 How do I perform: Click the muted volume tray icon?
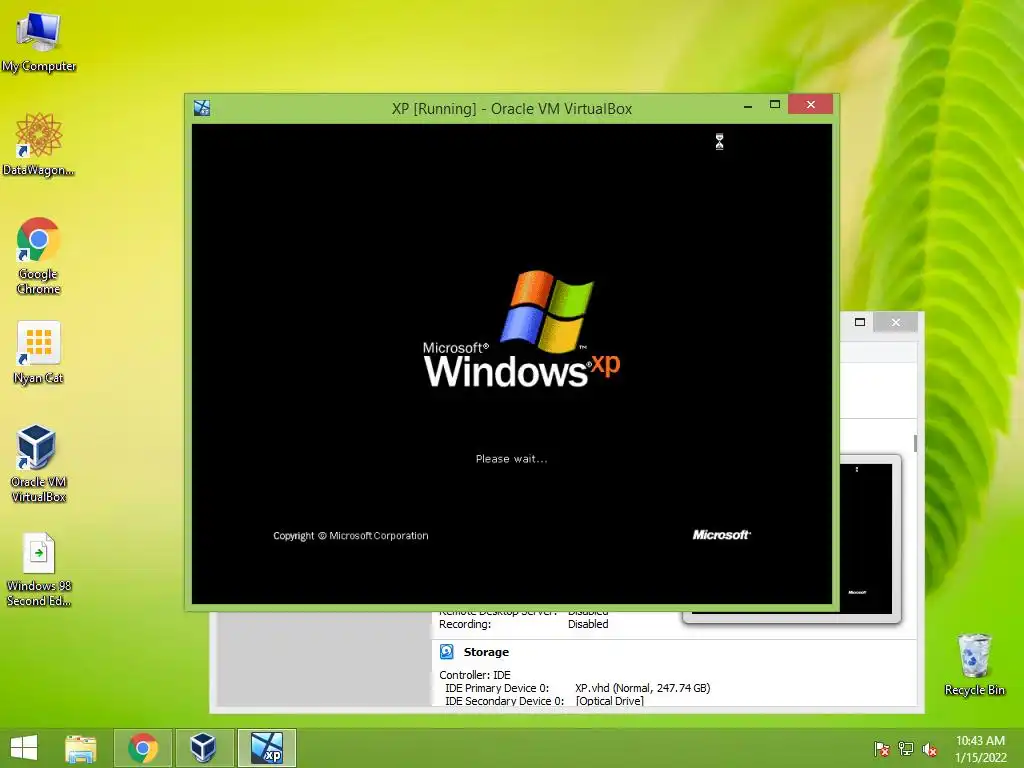(930, 749)
